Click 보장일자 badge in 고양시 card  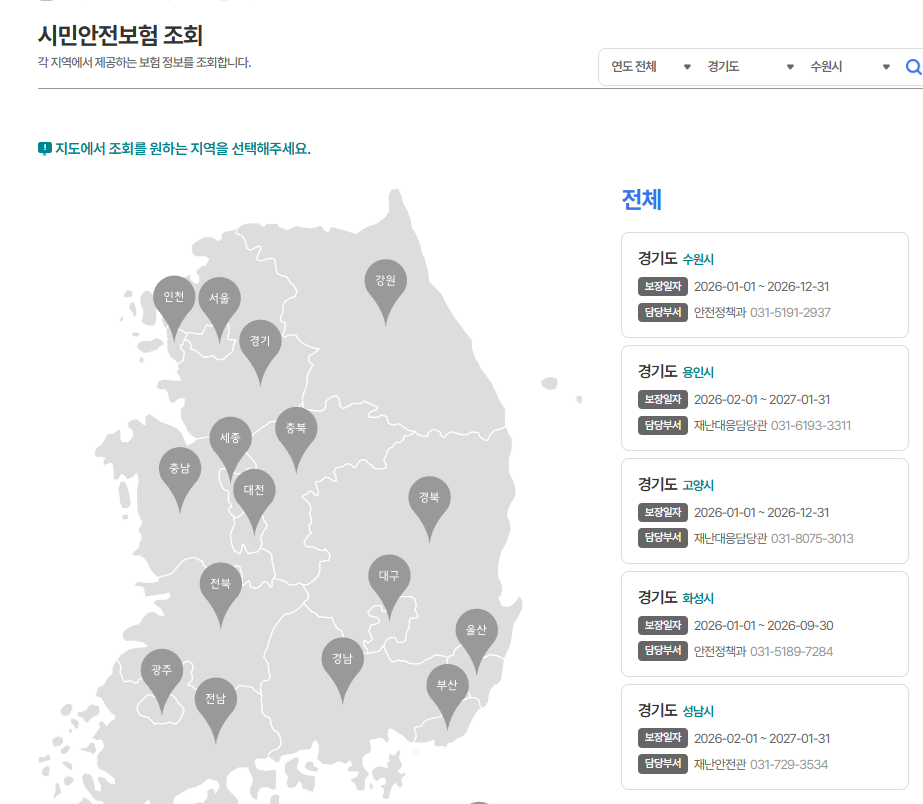coord(663,513)
